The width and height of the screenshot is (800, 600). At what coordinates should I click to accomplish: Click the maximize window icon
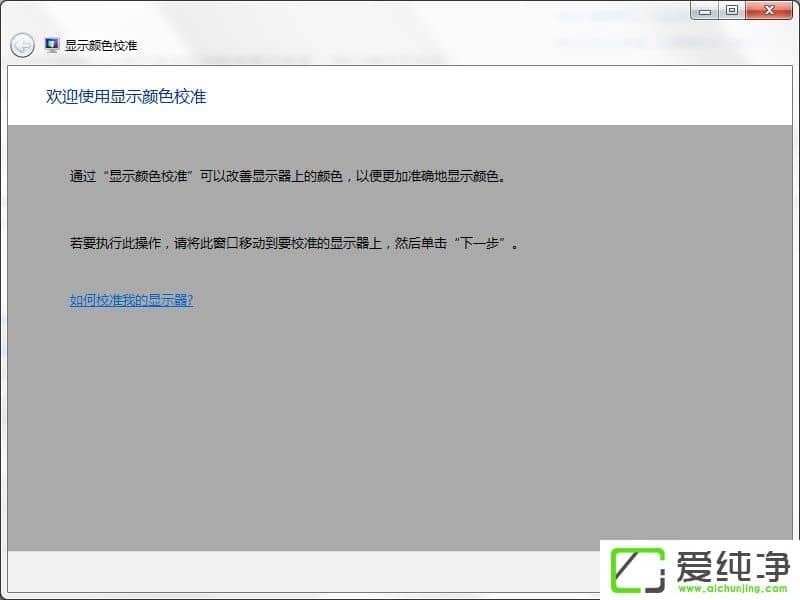[730, 11]
